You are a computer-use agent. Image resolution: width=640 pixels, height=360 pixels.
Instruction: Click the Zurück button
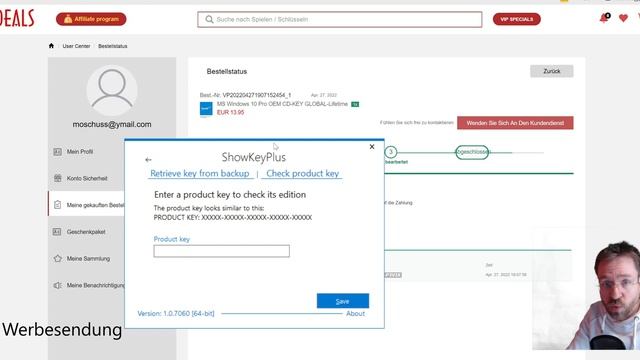[551, 71]
